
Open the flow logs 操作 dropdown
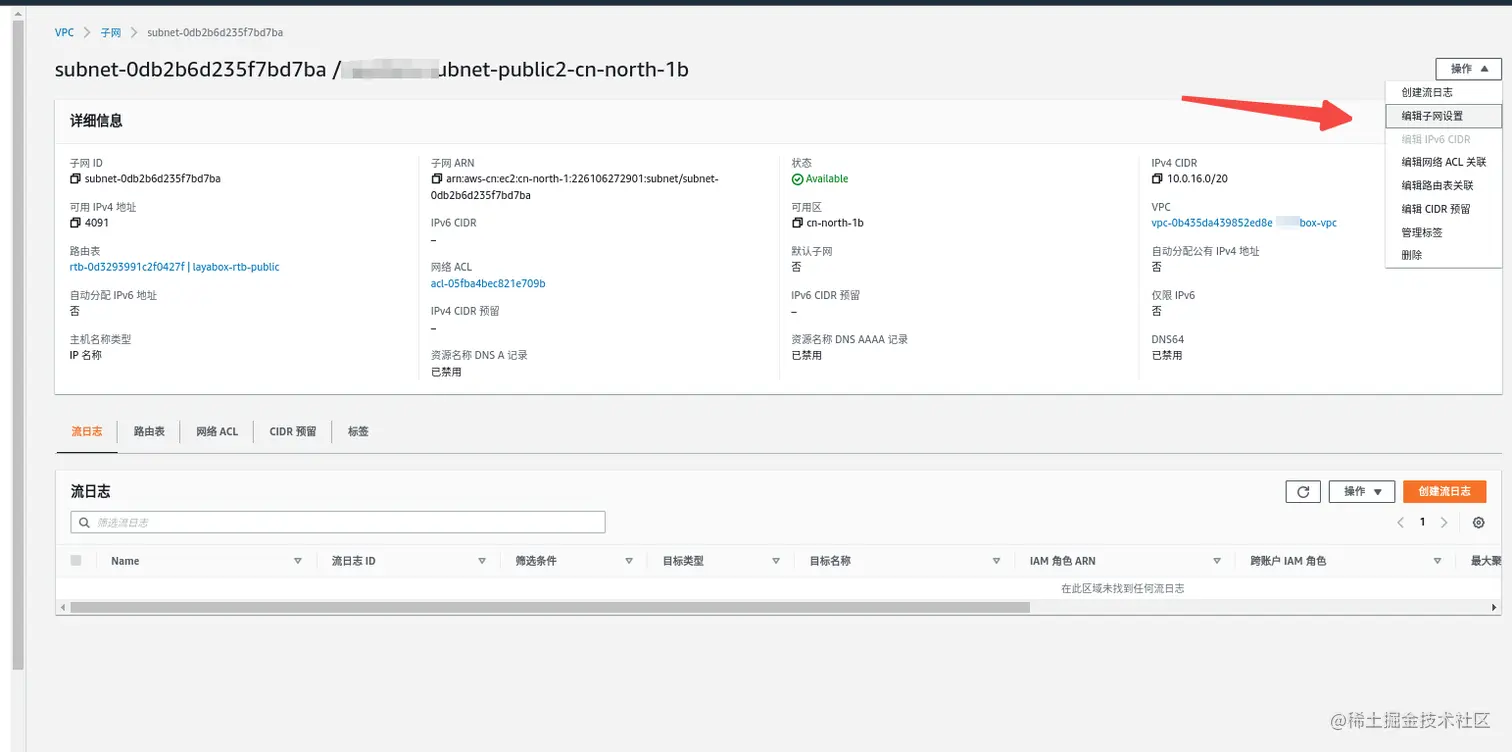pos(1361,491)
